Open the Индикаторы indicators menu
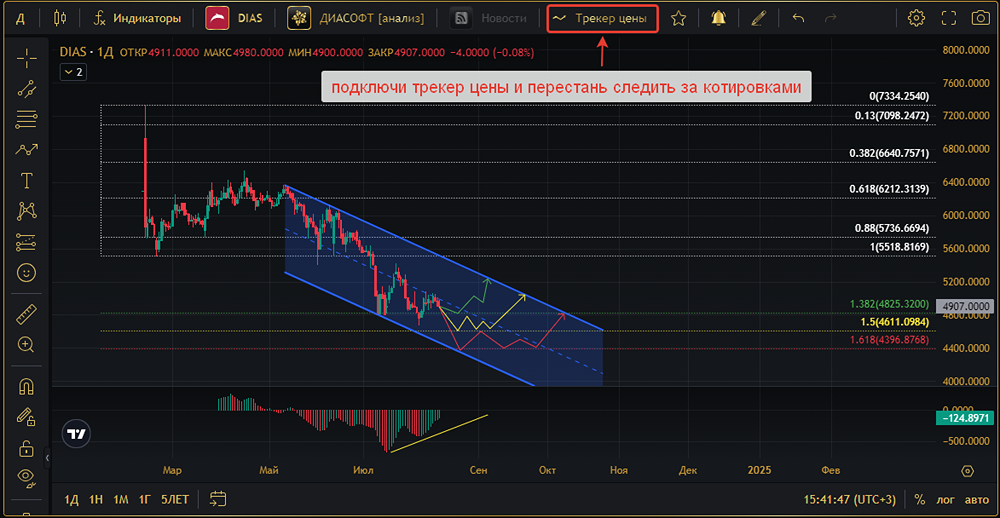 coord(137,18)
